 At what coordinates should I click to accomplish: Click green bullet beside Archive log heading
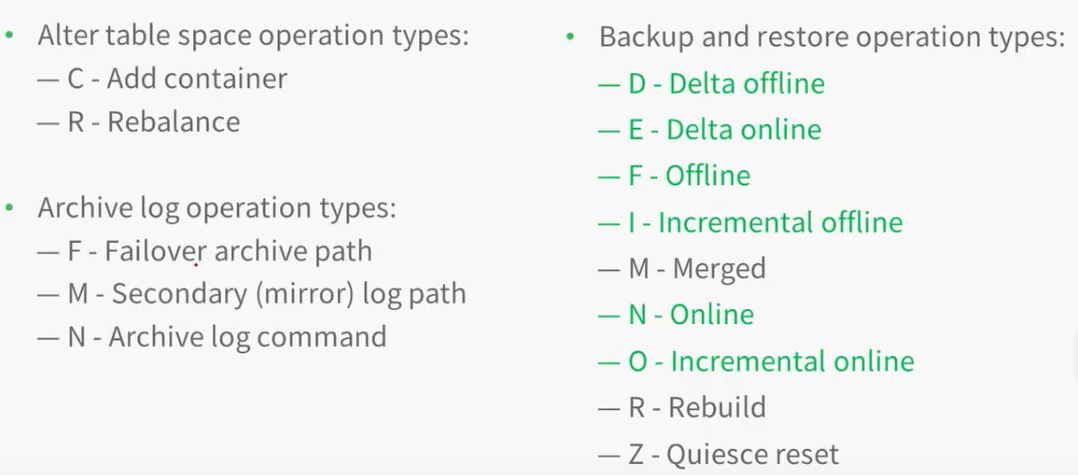tap(9, 206)
